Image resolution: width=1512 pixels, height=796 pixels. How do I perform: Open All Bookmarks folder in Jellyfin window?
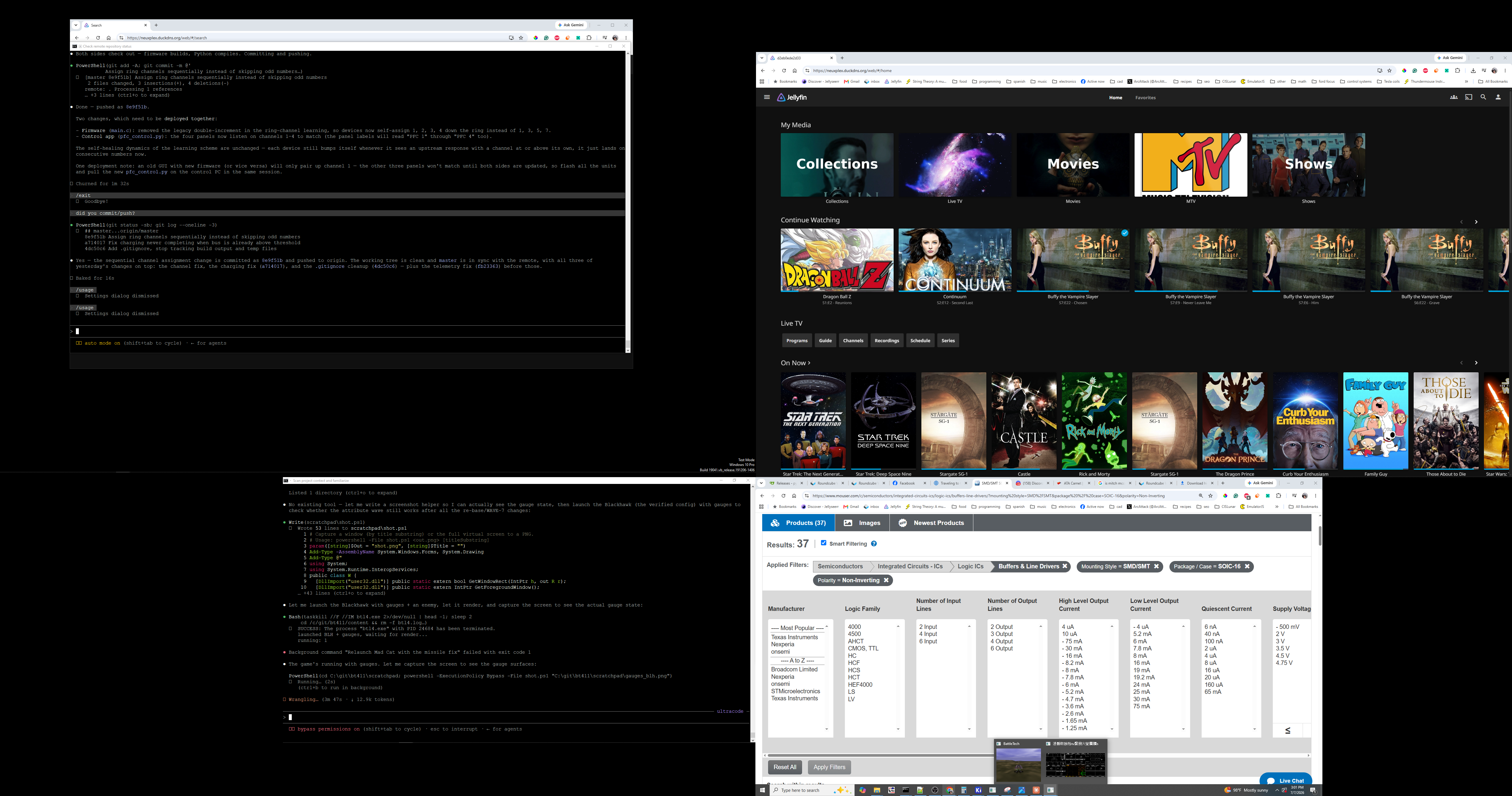pos(1493,81)
